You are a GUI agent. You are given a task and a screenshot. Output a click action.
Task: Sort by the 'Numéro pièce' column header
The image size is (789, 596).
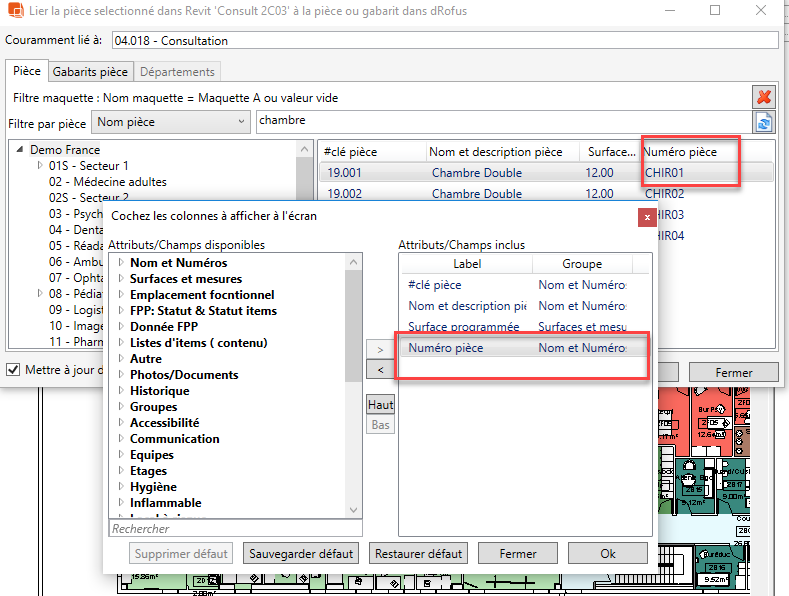click(690, 152)
